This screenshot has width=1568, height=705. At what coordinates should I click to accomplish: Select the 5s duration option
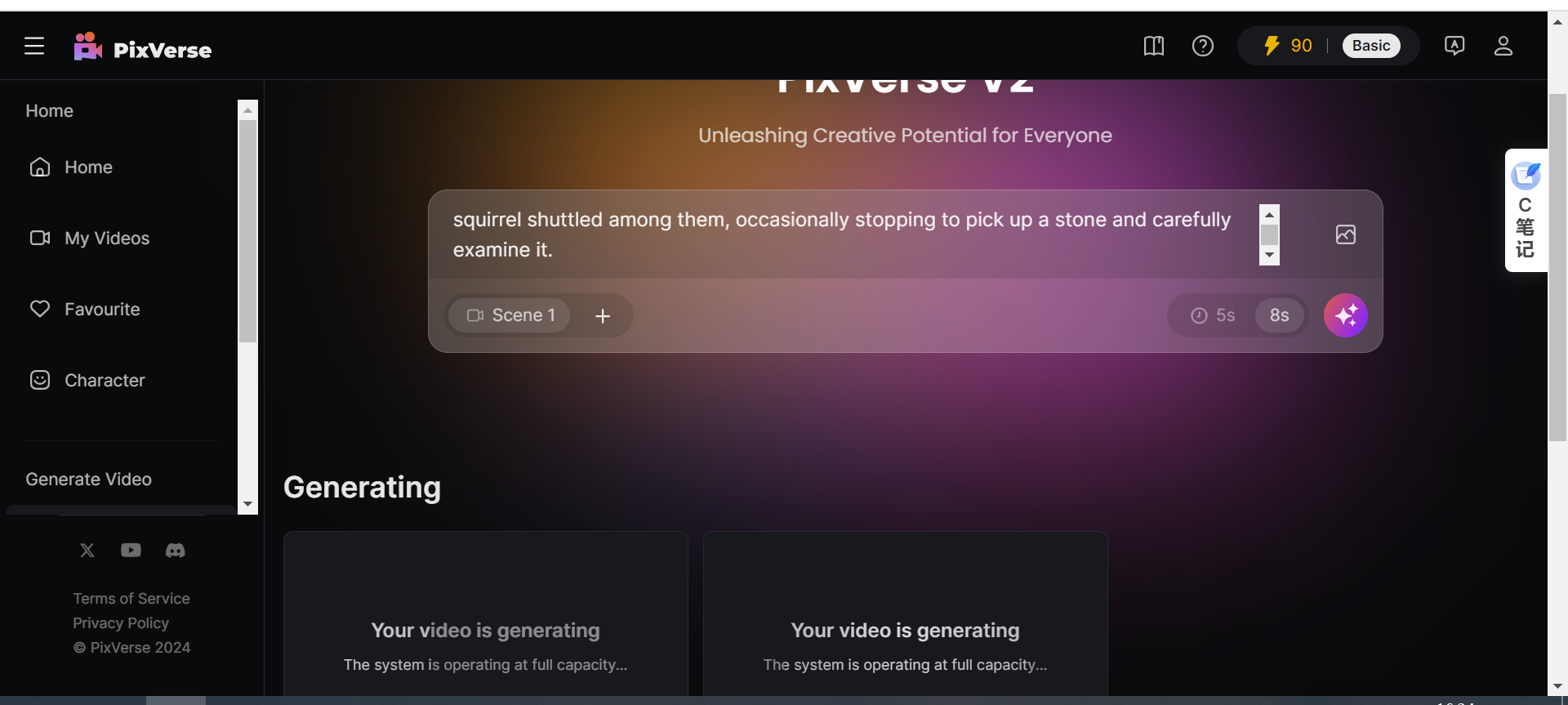[1214, 315]
